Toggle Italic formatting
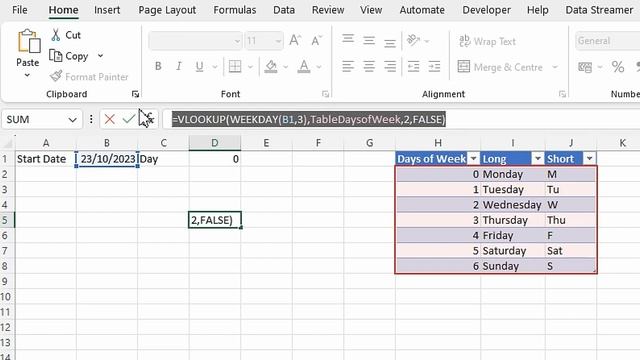 click(x=179, y=66)
